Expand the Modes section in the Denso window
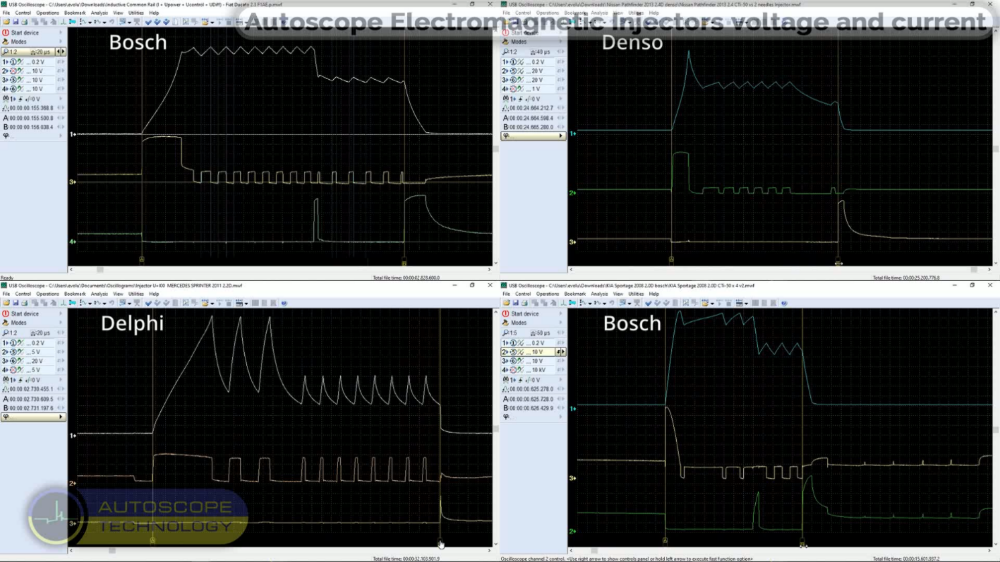This screenshot has width=1000, height=562. [561, 41]
